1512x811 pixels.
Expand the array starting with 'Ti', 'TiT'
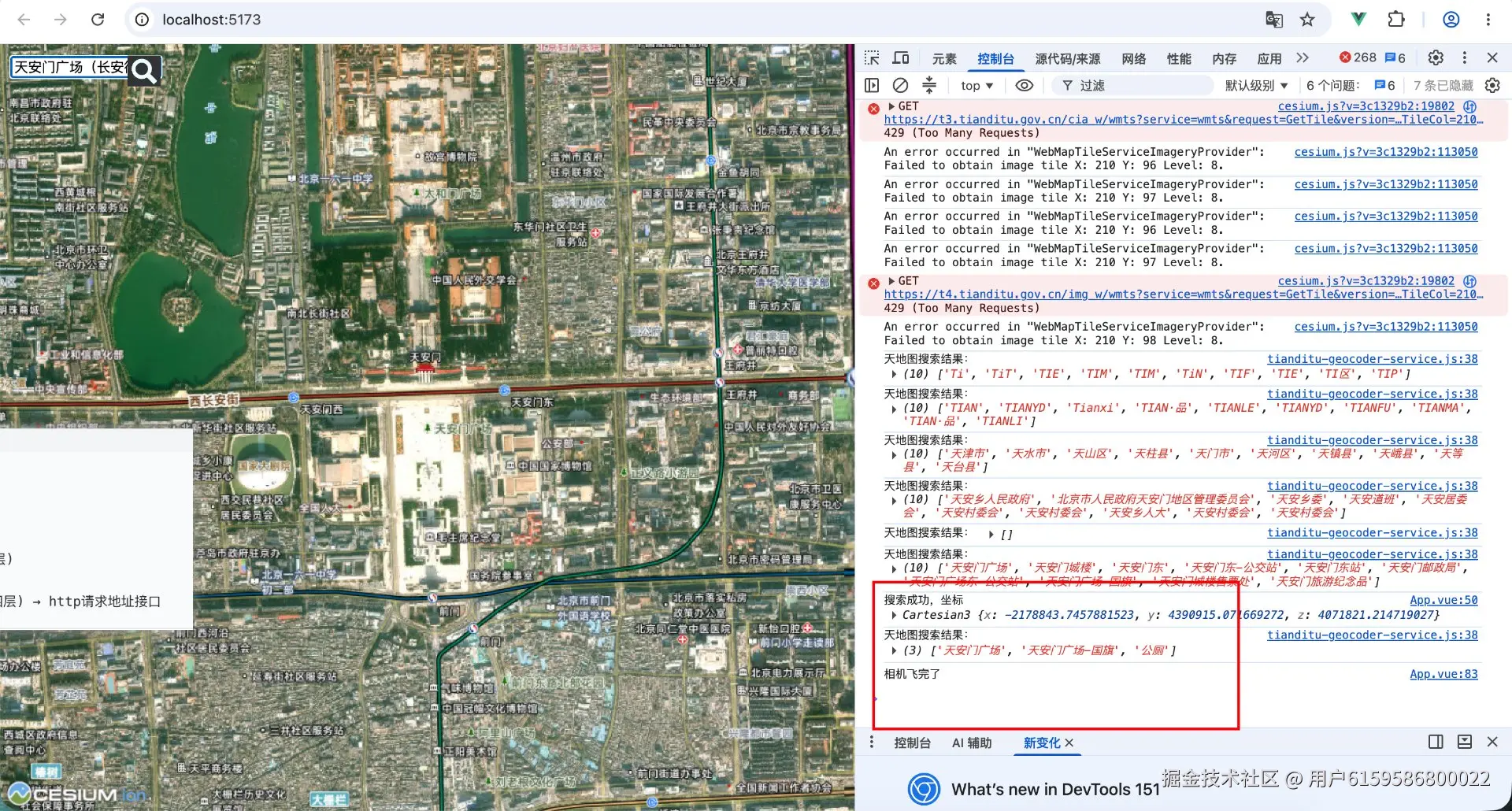894,375
